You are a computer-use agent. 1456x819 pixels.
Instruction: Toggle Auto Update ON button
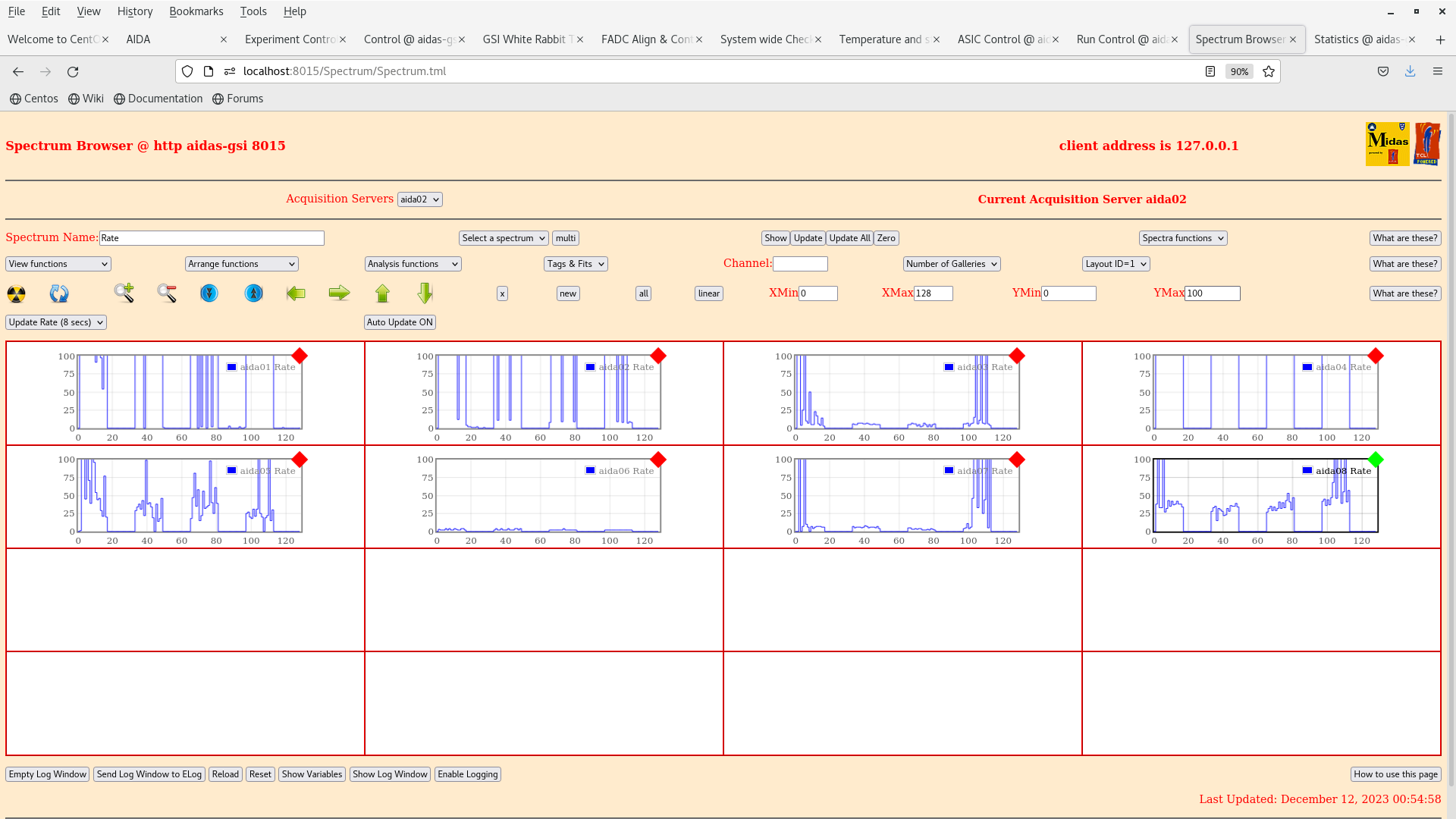[400, 322]
